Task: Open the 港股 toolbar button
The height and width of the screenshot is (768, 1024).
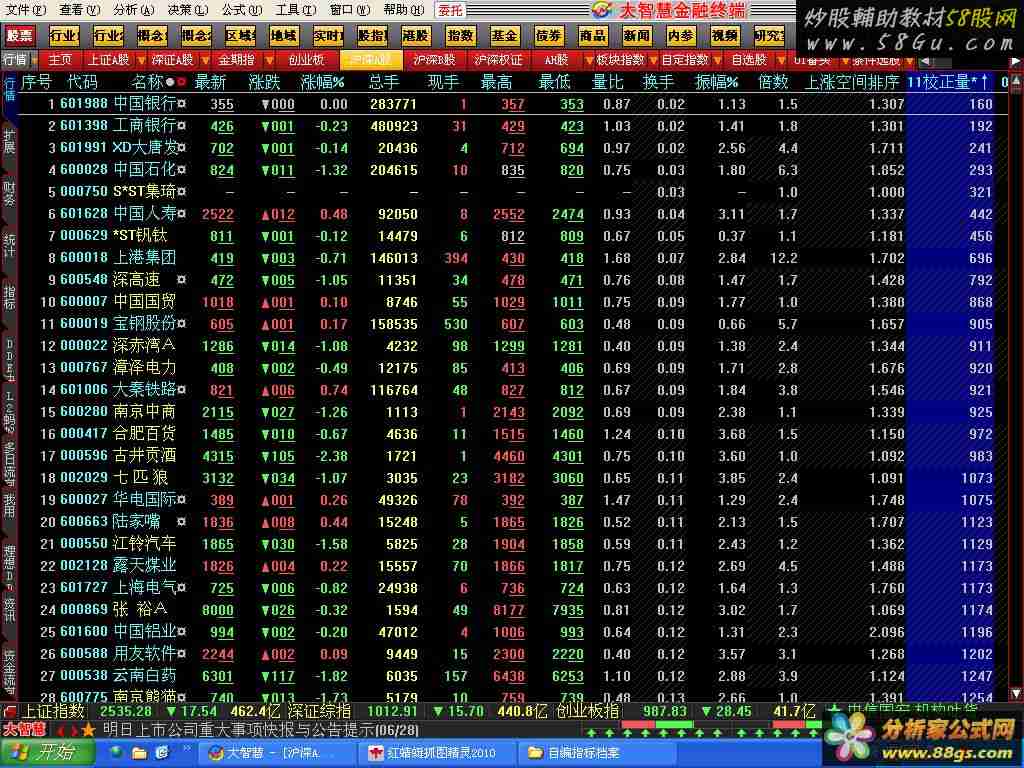Action: coord(416,35)
